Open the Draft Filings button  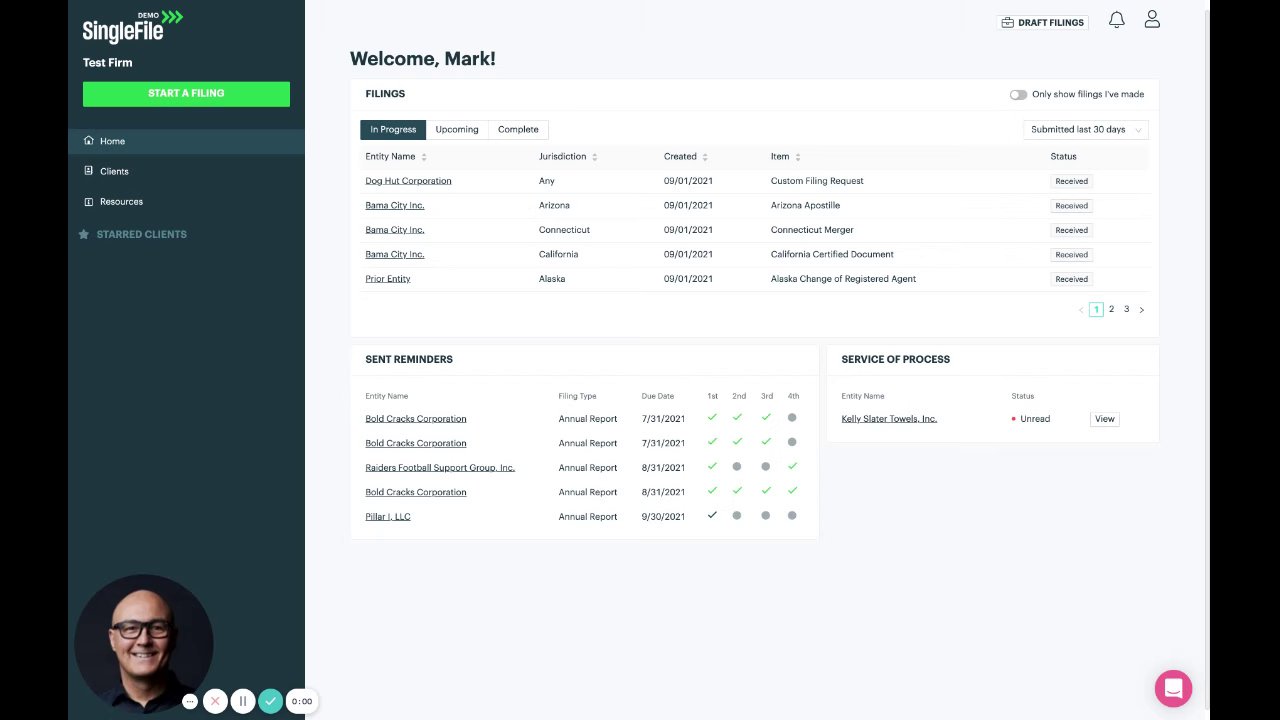tap(1043, 22)
